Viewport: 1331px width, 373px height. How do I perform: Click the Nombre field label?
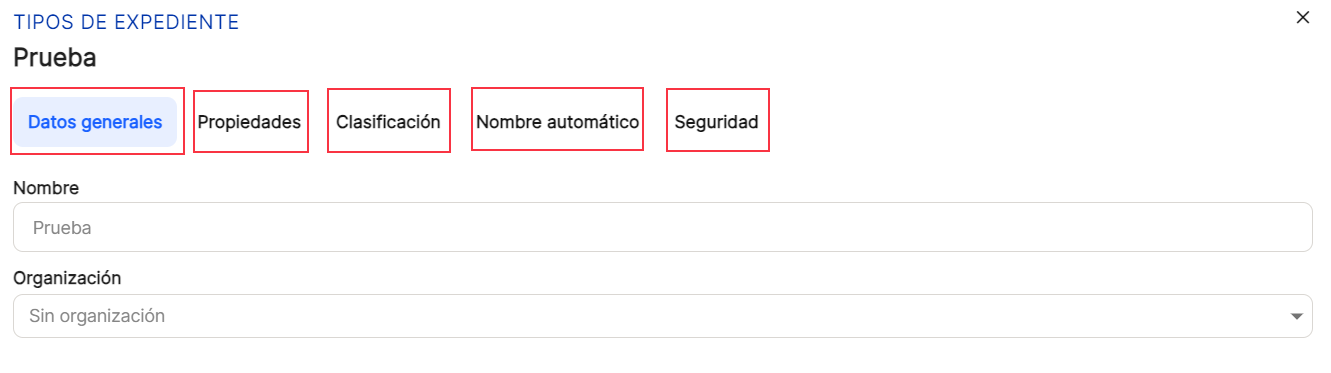click(46, 187)
